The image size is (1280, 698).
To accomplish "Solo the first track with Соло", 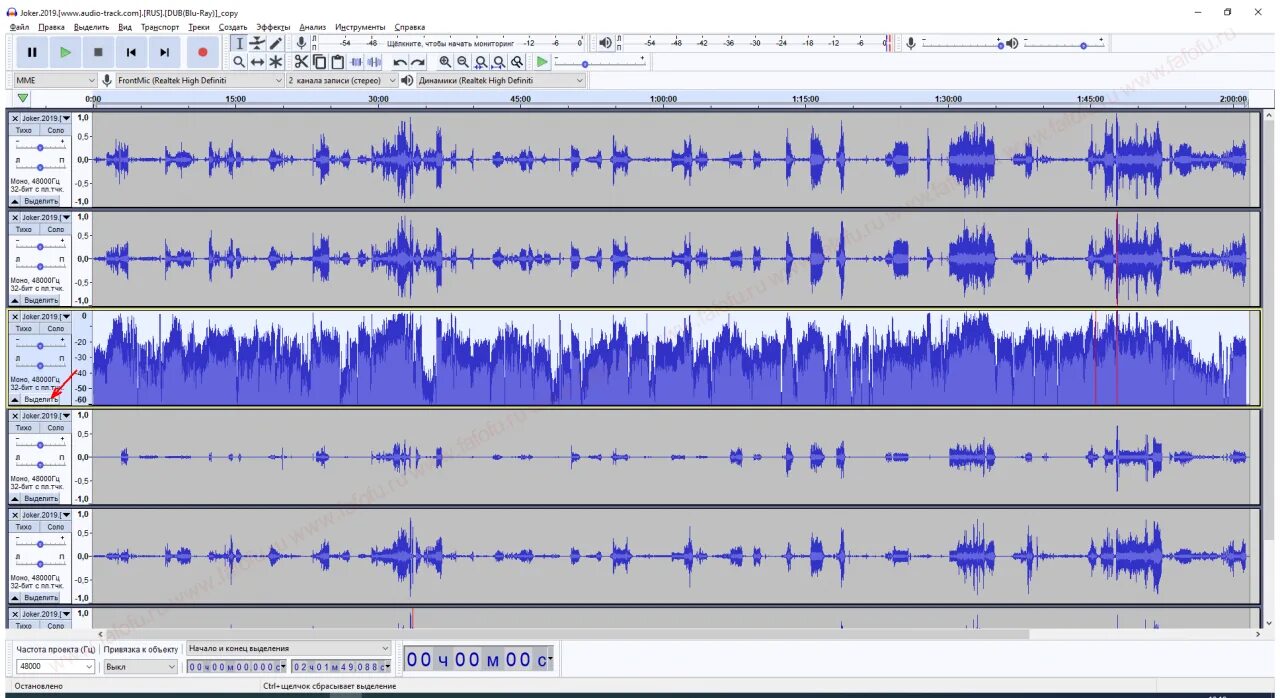I will pos(55,130).
